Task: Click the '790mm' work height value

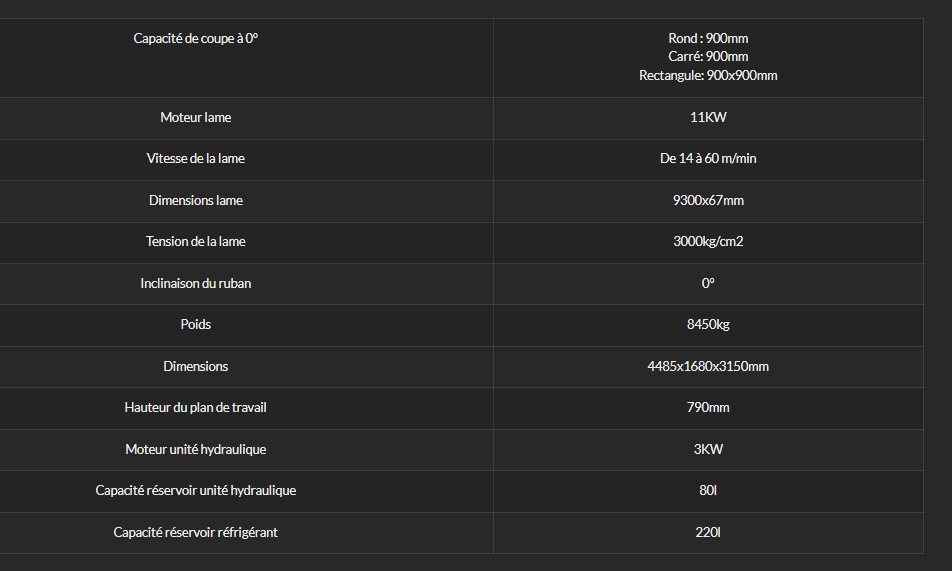Action: click(x=708, y=408)
